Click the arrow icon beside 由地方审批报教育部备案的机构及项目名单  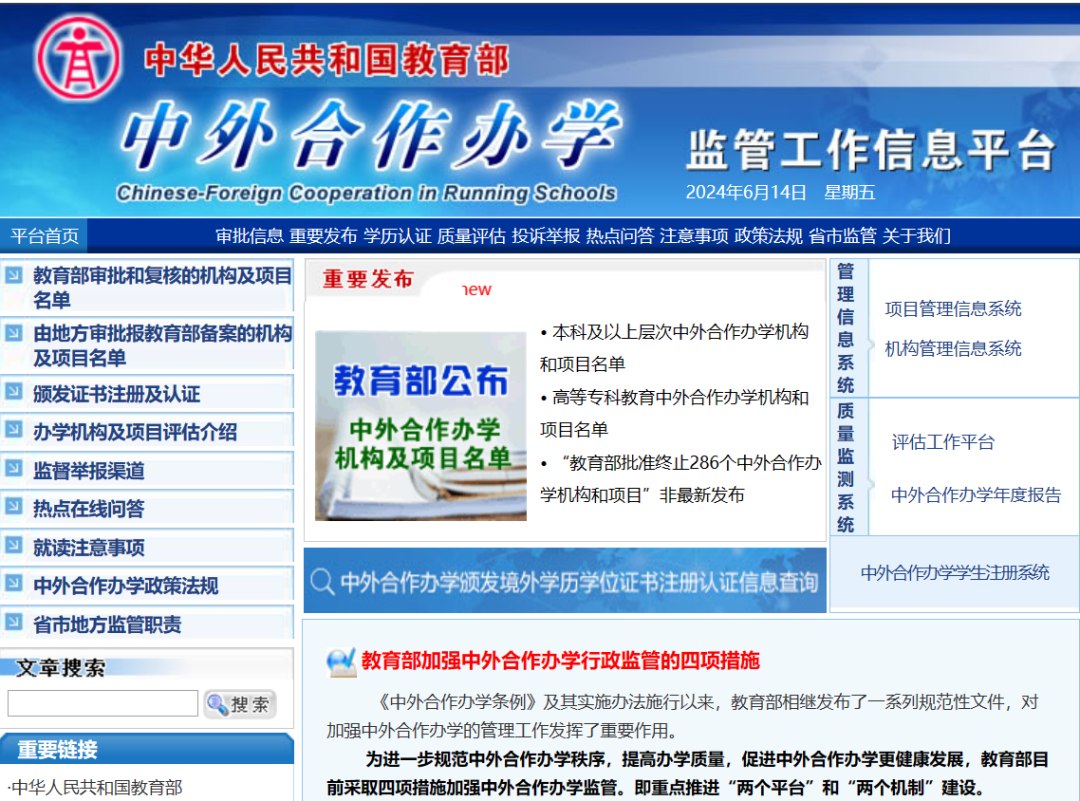tap(14, 333)
